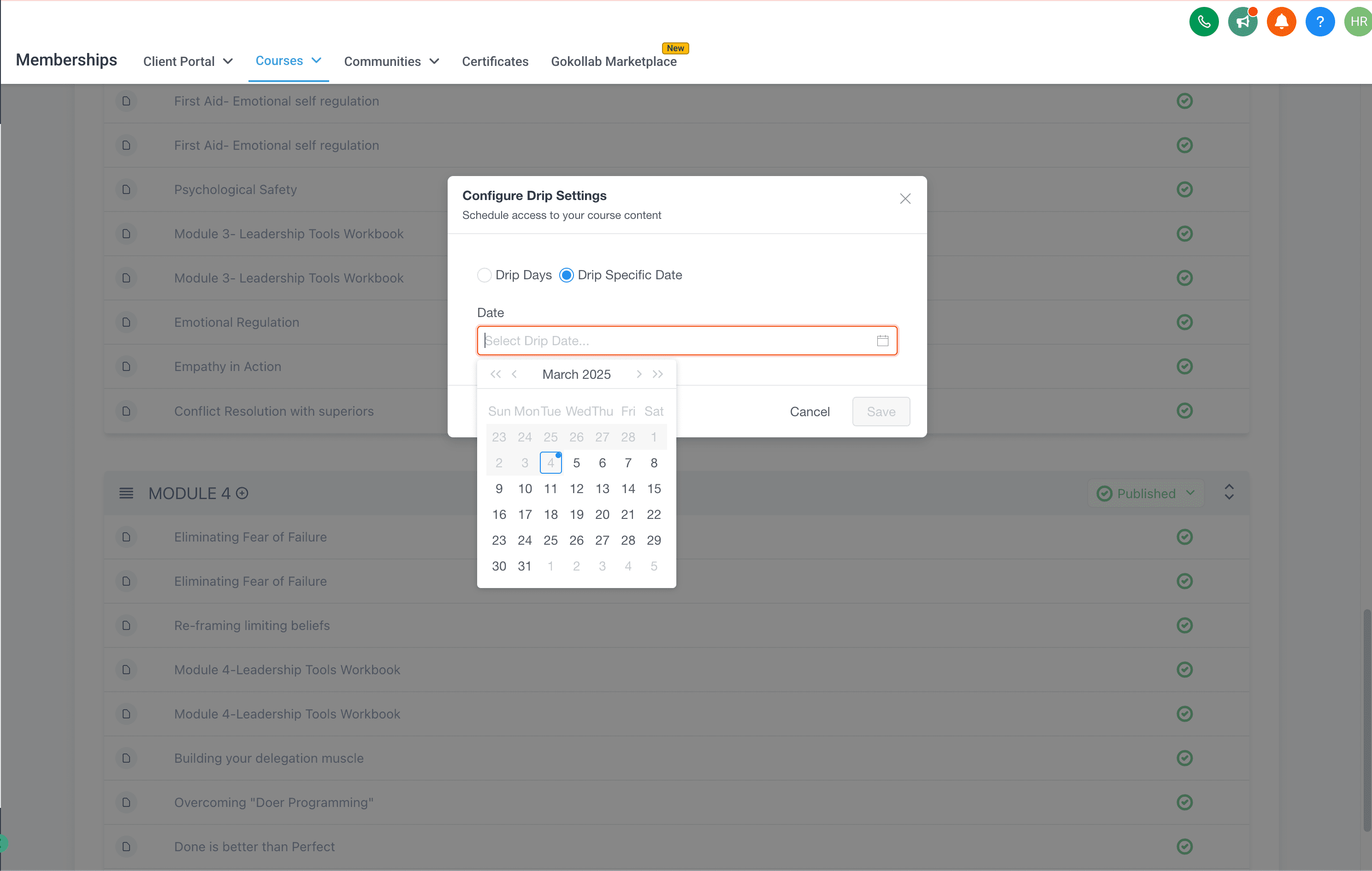Open the HR user avatar menu
1372x871 pixels.
click(x=1358, y=22)
